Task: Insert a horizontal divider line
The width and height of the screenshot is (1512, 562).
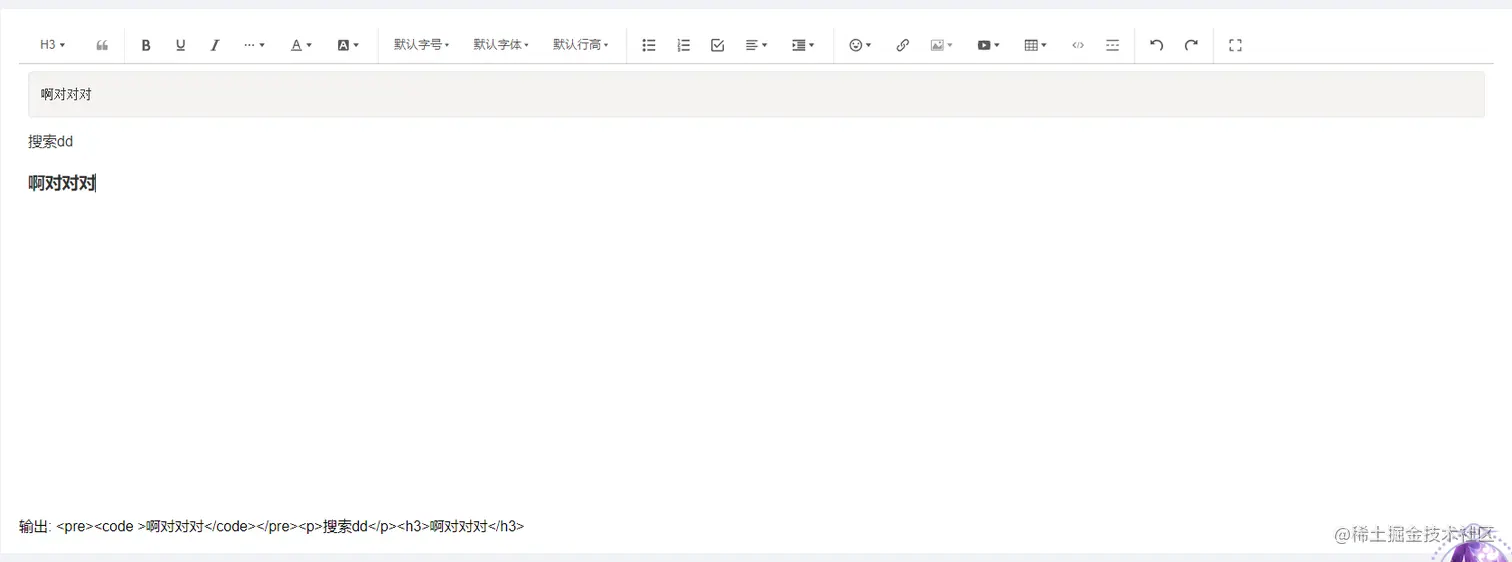Action: (x=1112, y=45)
